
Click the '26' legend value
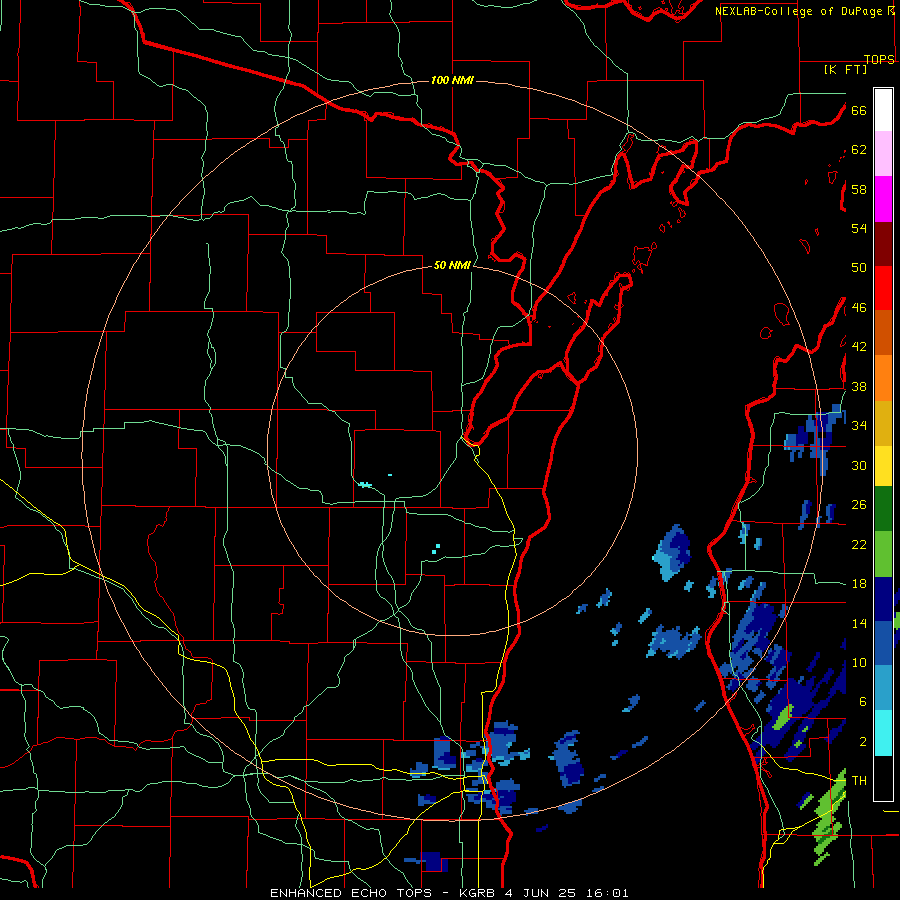pyautogui.click(x=859, y=505)
